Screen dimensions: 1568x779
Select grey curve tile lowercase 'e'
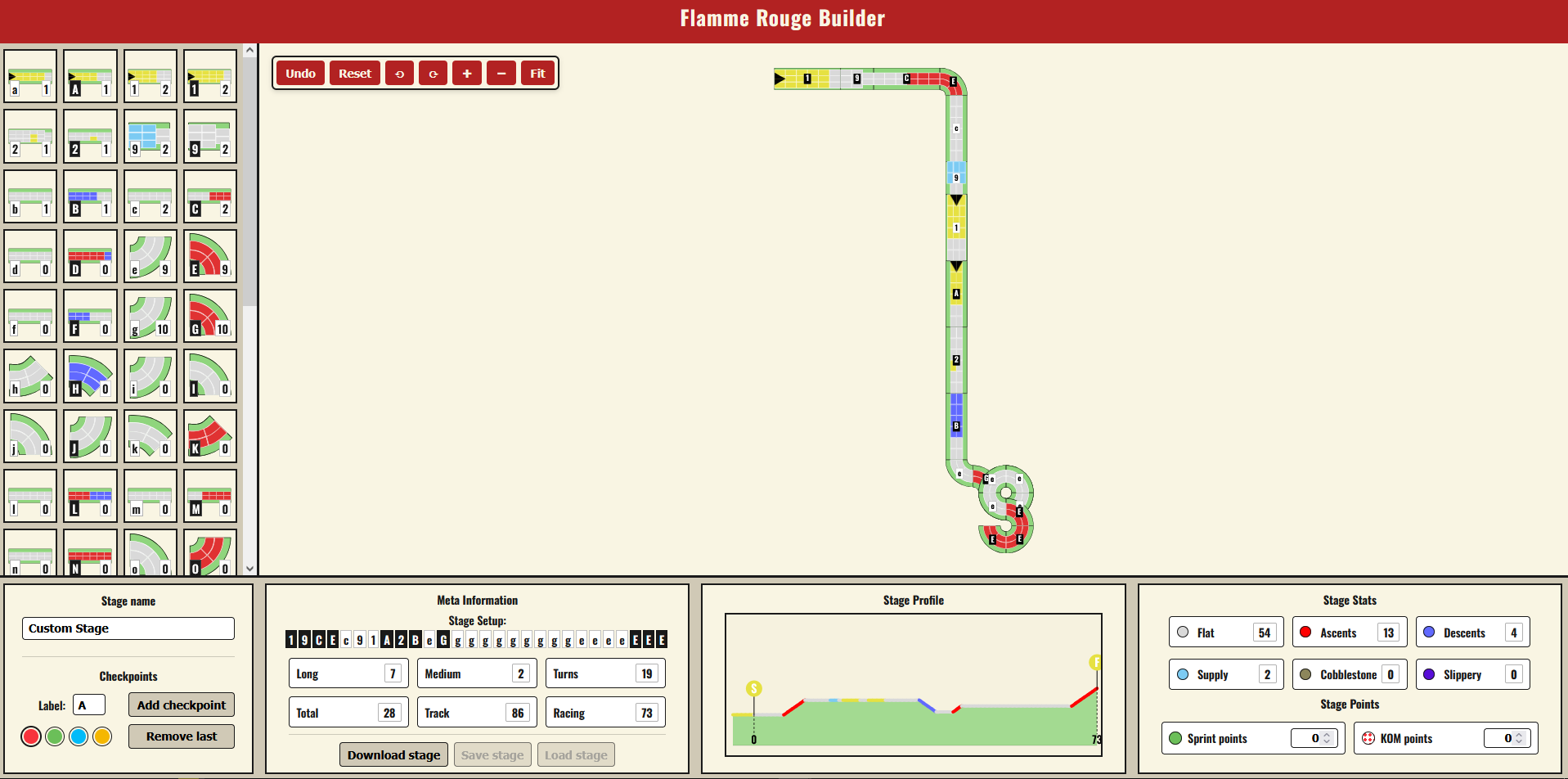pyautogui.click(x=150, y=256)
